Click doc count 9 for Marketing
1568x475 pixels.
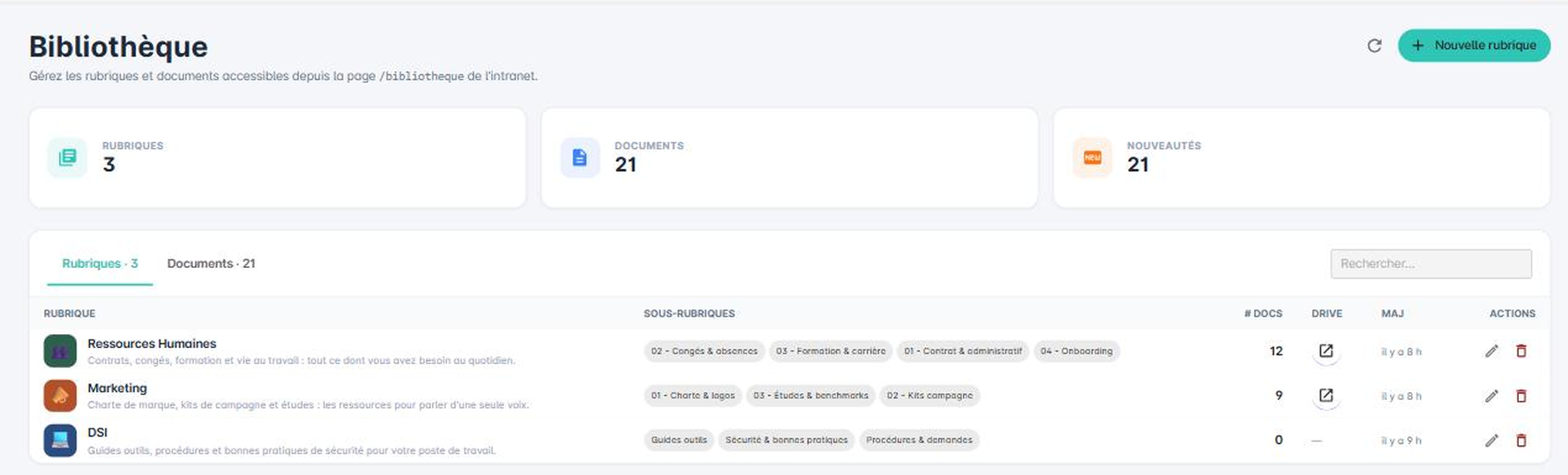pyautogui.click(x=1279, y=396)
